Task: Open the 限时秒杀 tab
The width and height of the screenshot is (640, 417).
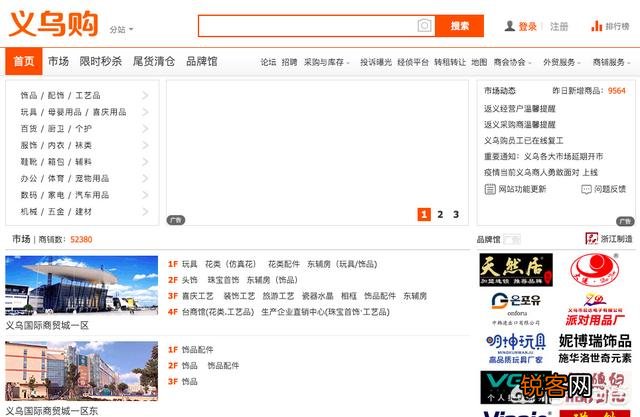Action: coord(101,61)
